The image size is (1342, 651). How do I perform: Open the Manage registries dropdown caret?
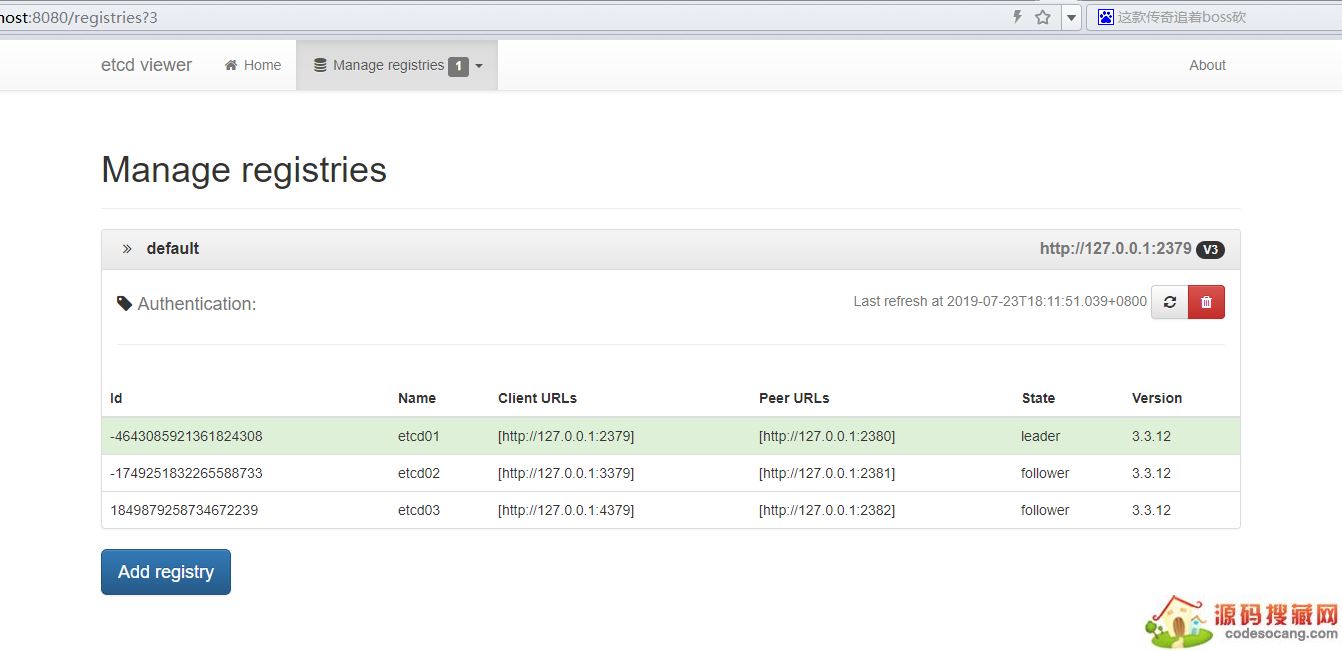(479, 66)
